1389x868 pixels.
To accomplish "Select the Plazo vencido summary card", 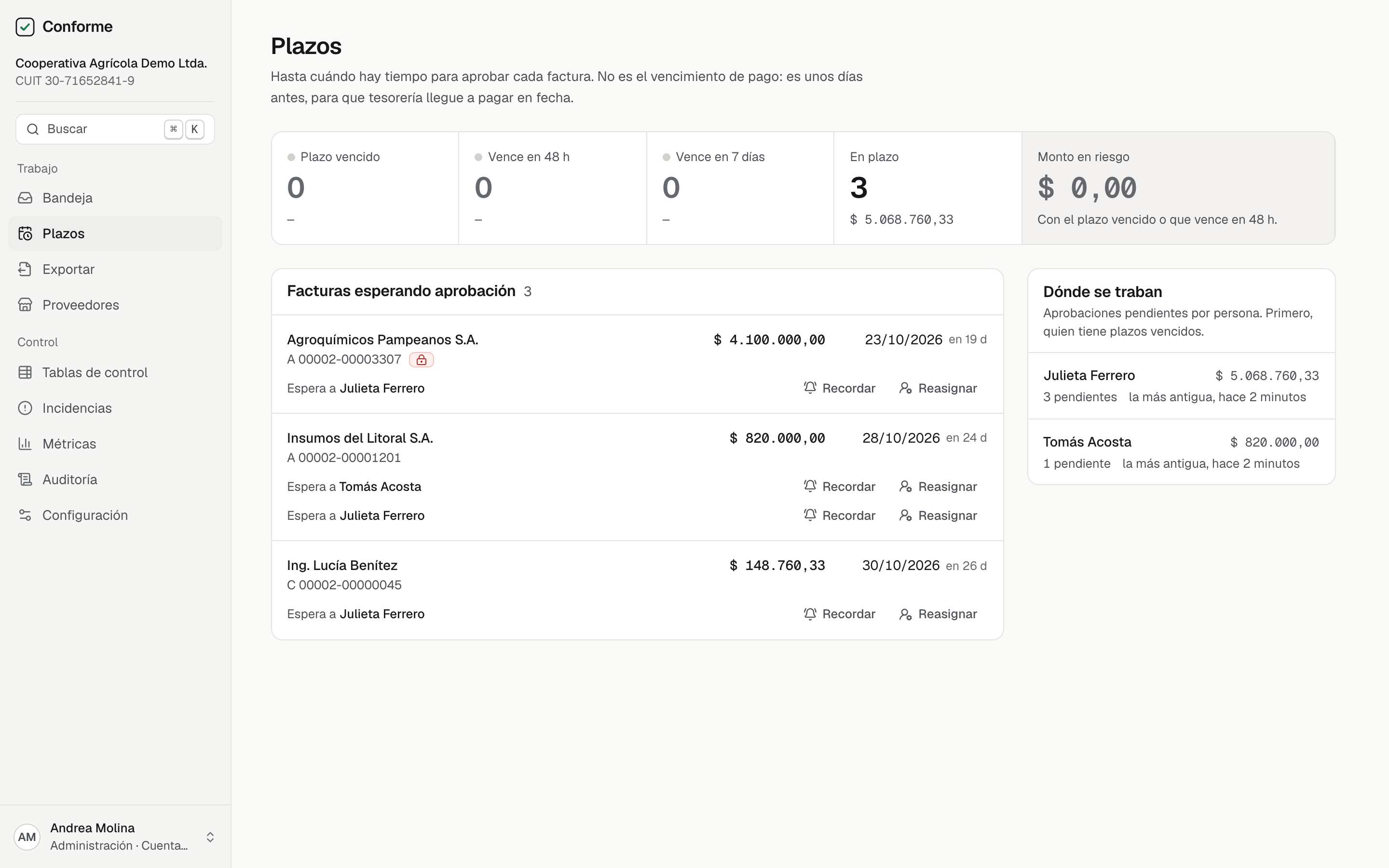I will (365, 188).
